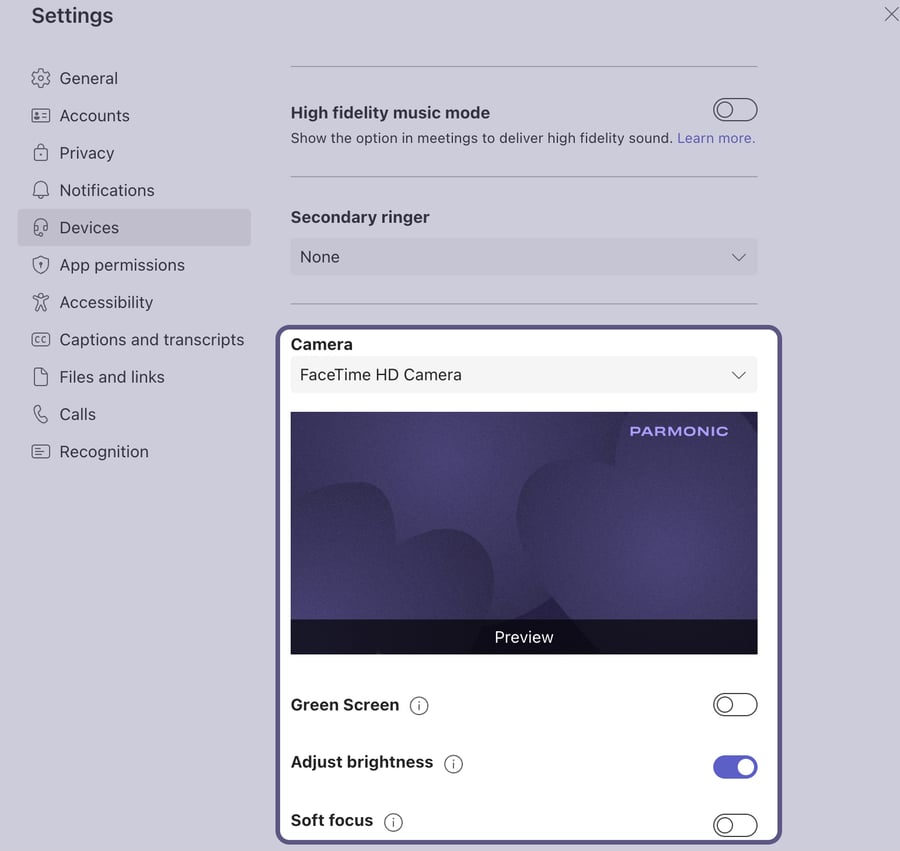900x851 pixels.
Task: Open Privacy settings via its lock icon
Action: [x=40, y=152]
